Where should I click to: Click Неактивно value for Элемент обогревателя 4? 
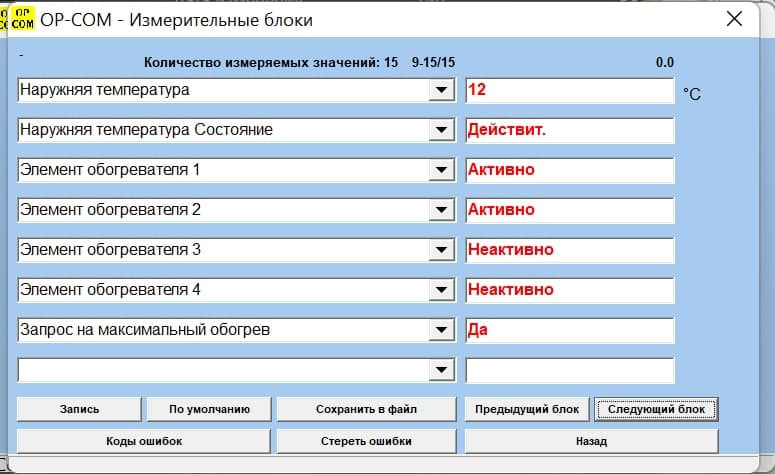[570, 291]
